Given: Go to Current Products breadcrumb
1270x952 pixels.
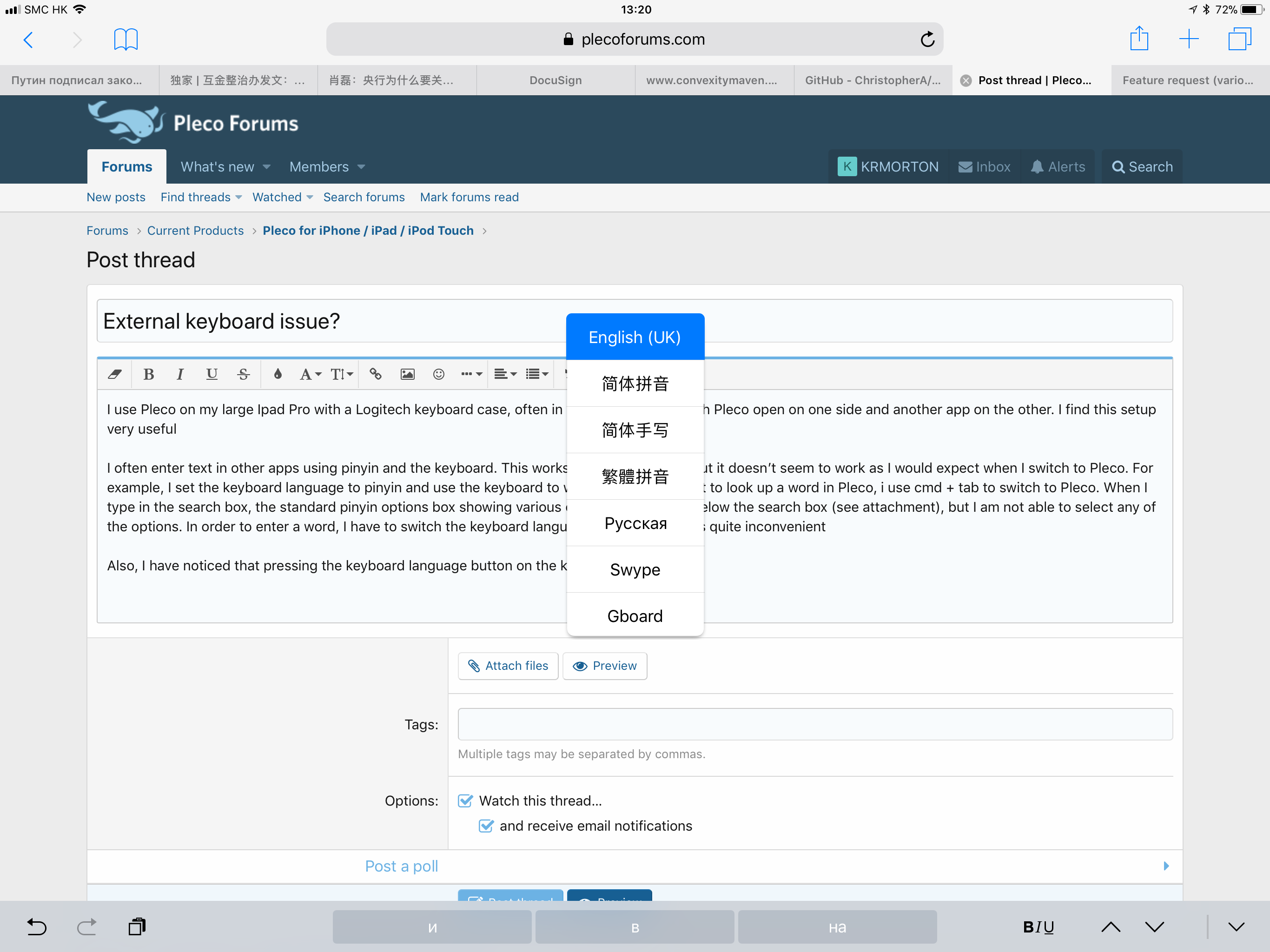Looking at the screenshot, I should click(195, 231).
